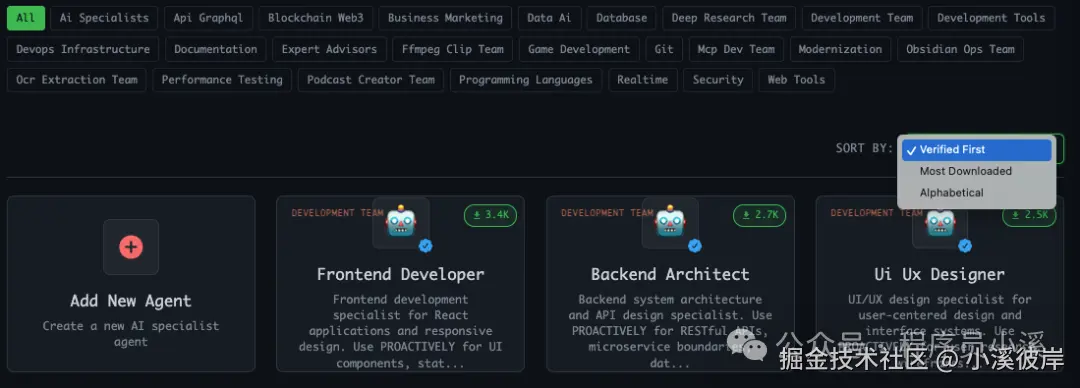Filter by Development Tools category
The width and height of the screenshot is (1080, 388).
tap(991, 18)
